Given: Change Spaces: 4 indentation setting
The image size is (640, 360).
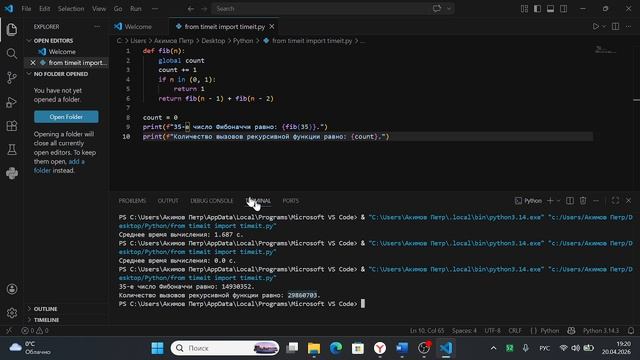Looking at the screenshot, I should click(x=464, y=331).
